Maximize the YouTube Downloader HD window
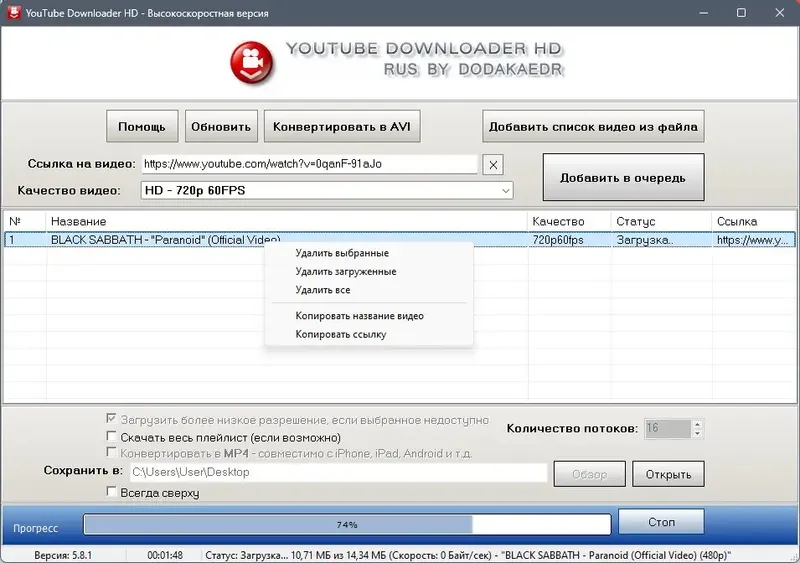The image size is (800, 563). pyautogui.click(x=741, y=13)
